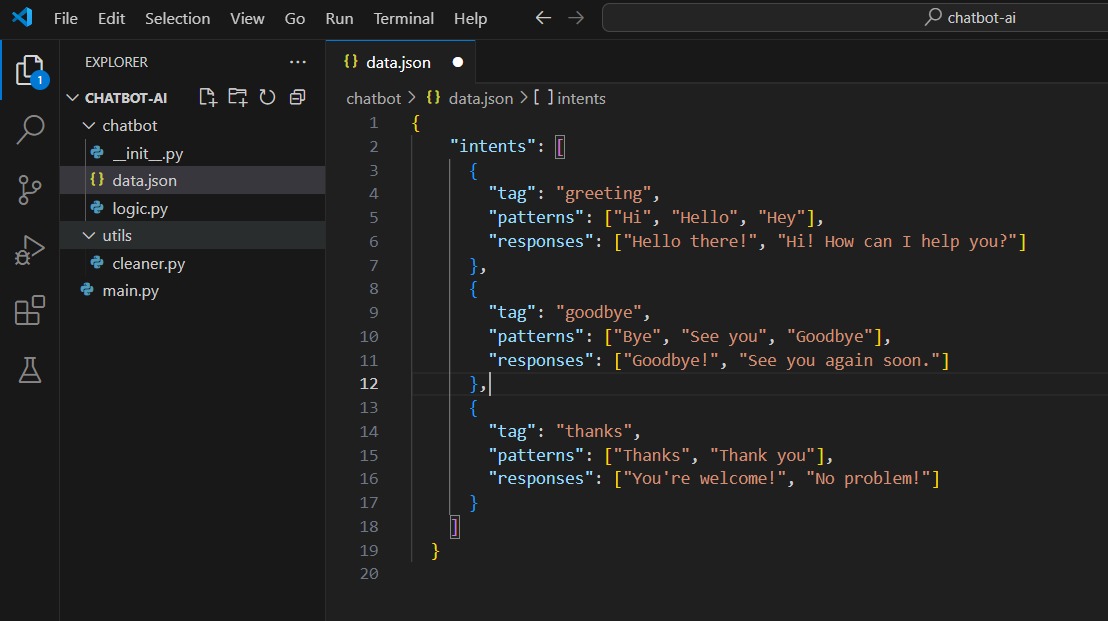The height and width of the screenshot is (621, 1108).
Task: Click the chatbot-ai command center search box
Action: click(x=855, y=18)
